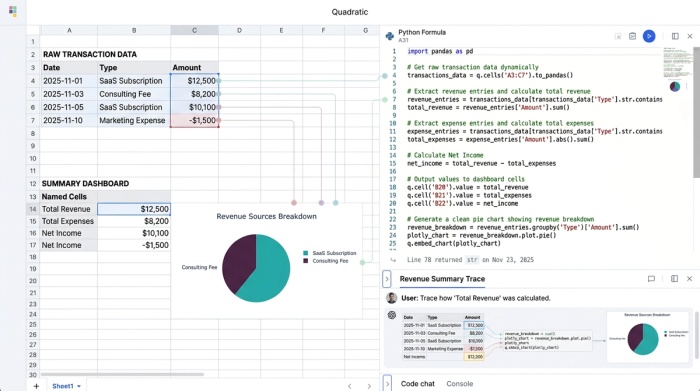Click the Consulting Fee type cell
This screenshot has height=391, width=700.
[x=134, y=94]
